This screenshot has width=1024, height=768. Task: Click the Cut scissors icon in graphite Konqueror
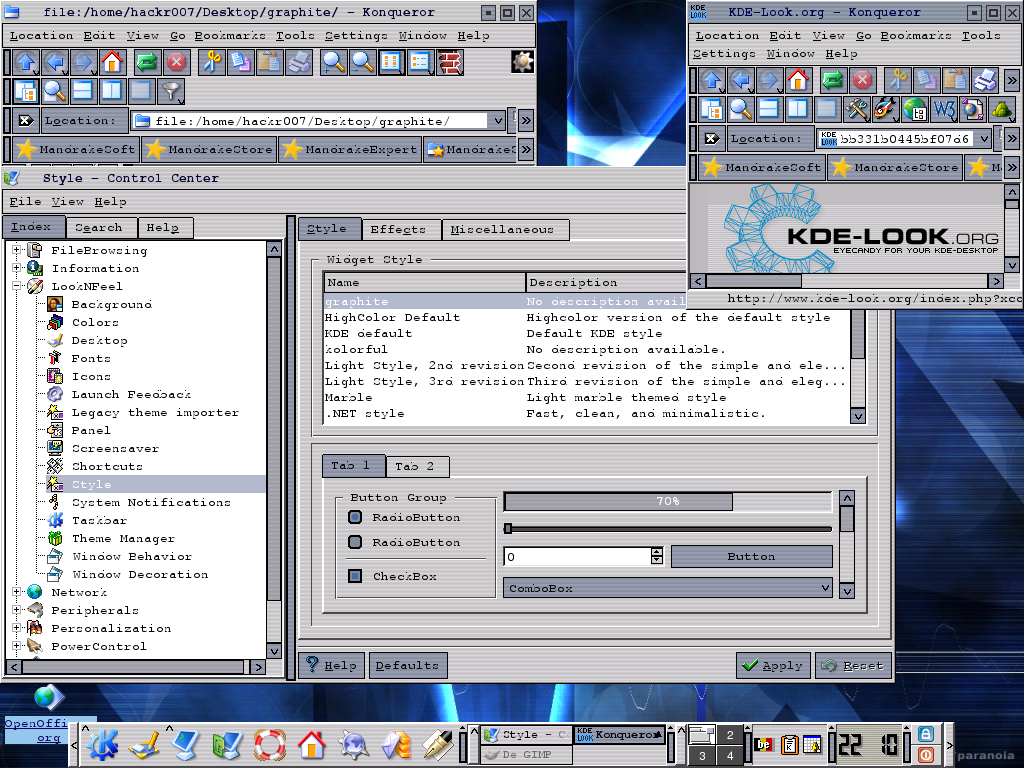tap(211, 63)
